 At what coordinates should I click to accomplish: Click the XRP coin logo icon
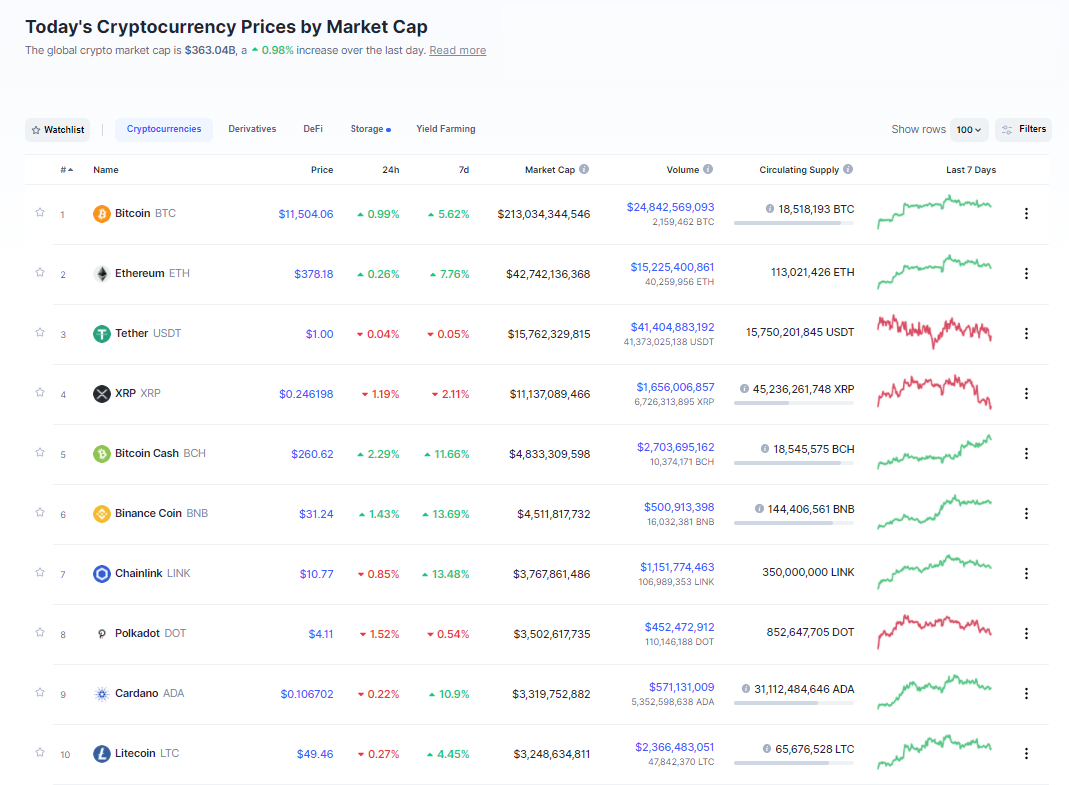102,394
